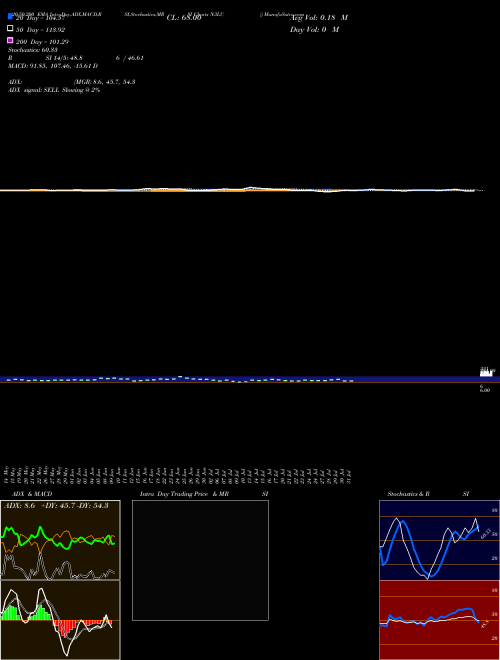This screenshot has height=660, width=500.
Task: Click the Avg Vol value label
Action: coord(319,18)
